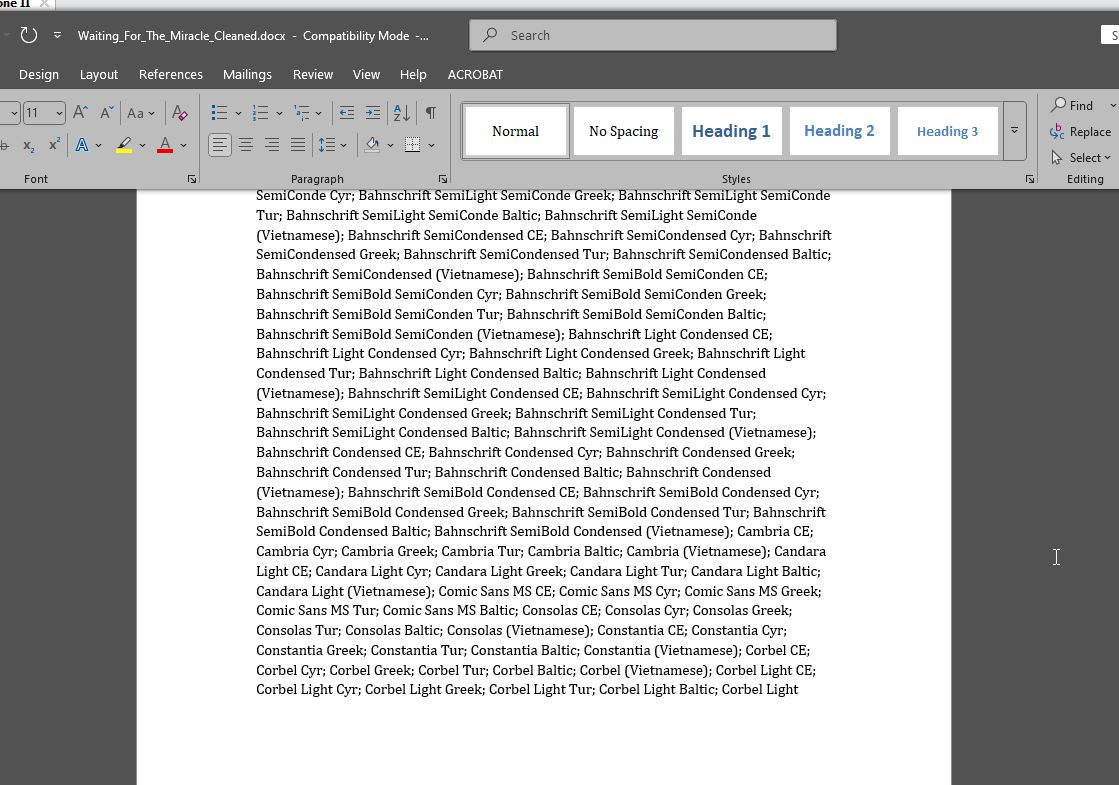Click the Line and Paragraph Spacing icon

click(327, 146)
